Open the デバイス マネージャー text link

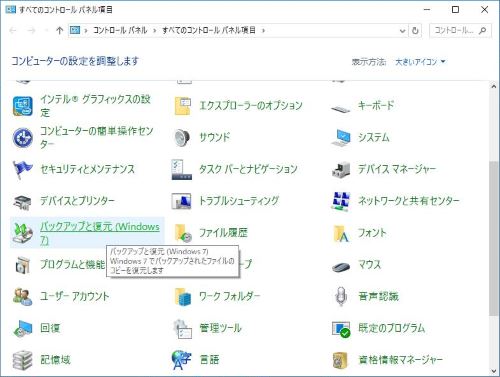pyautogui.click(x=397, y=169)
